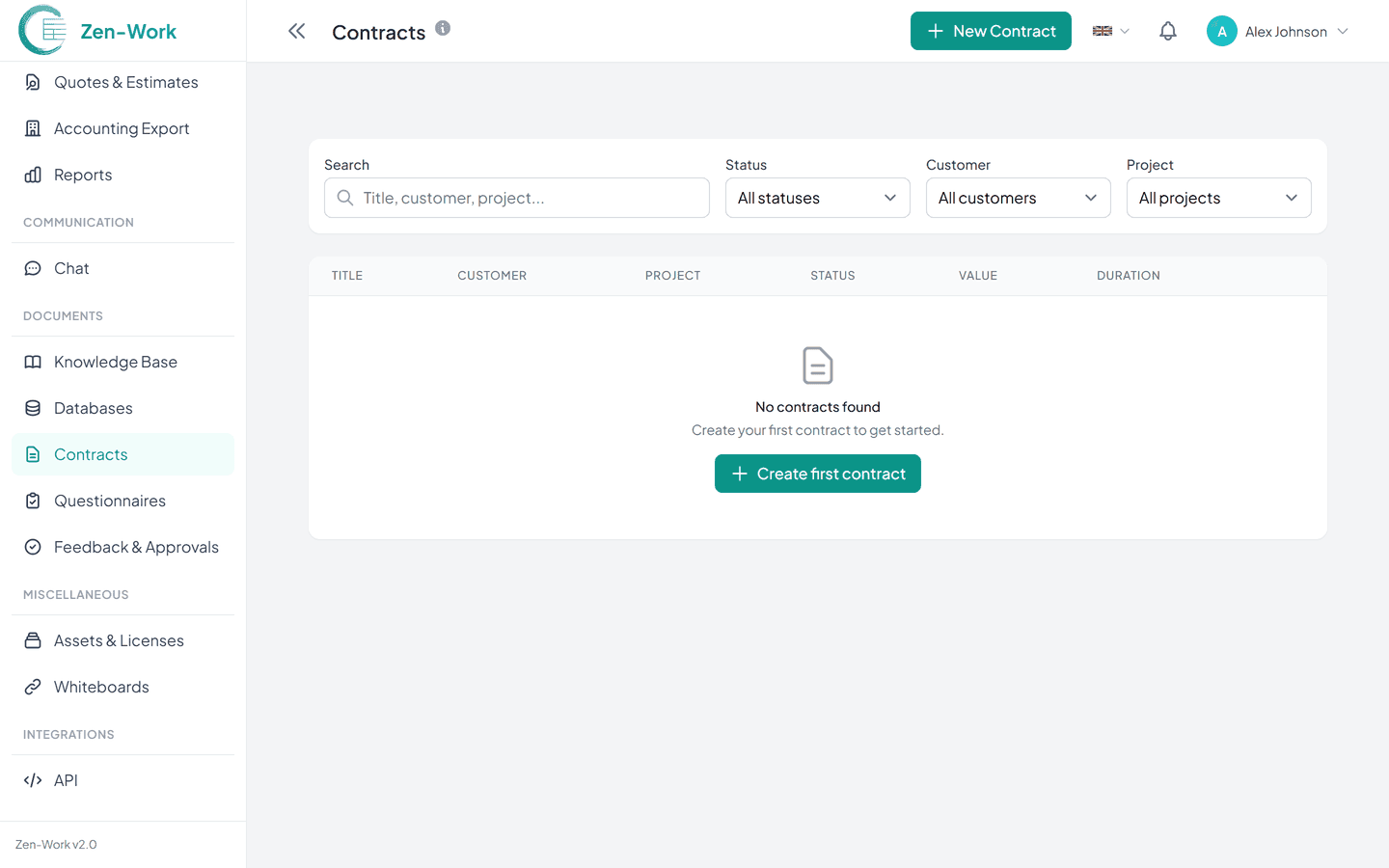
Task: Click Alex Johnson's avatar circle
Action: [1221, 31]
